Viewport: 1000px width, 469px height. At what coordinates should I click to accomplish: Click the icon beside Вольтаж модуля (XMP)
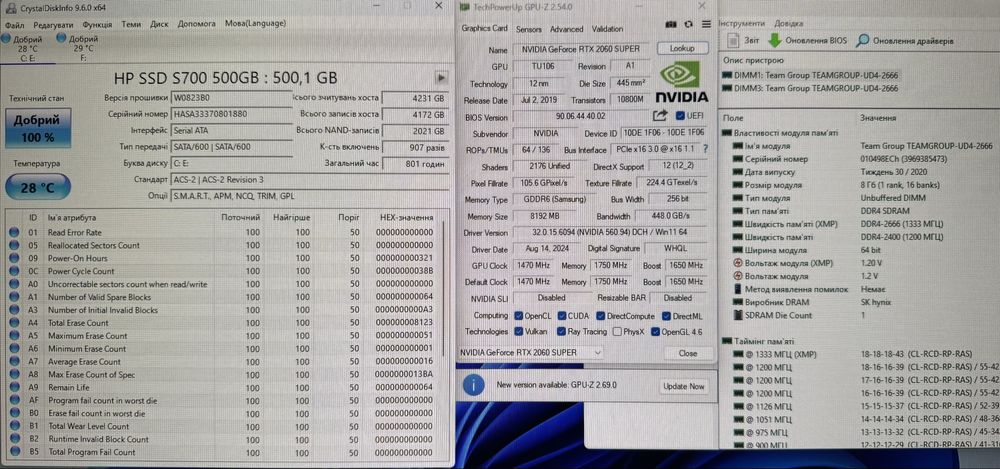tap(739, 263)
